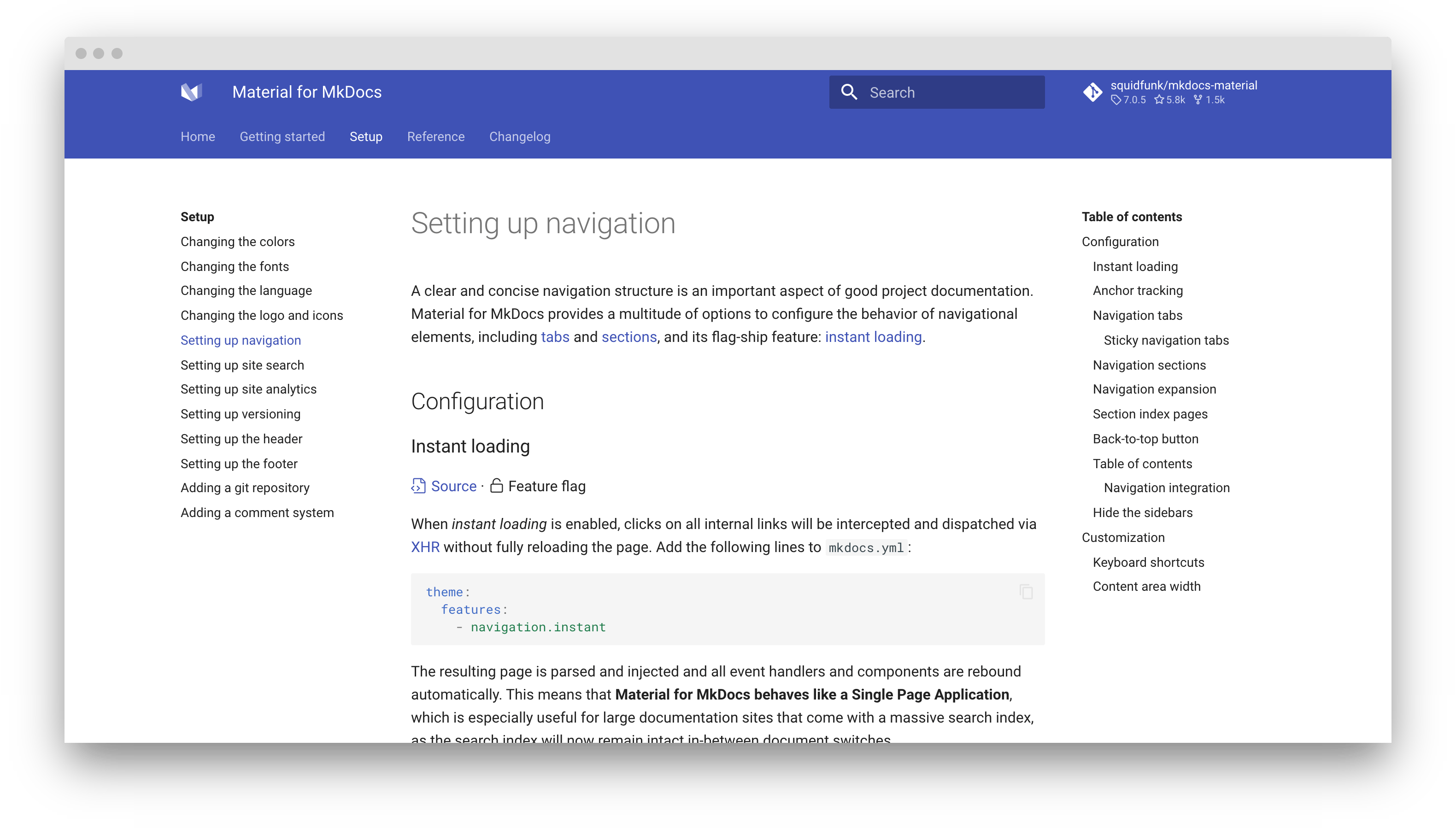1456x835 pixels.
Task: Open 'Setting up site search' in the sidebar
Action: click(x=242, y=365)
